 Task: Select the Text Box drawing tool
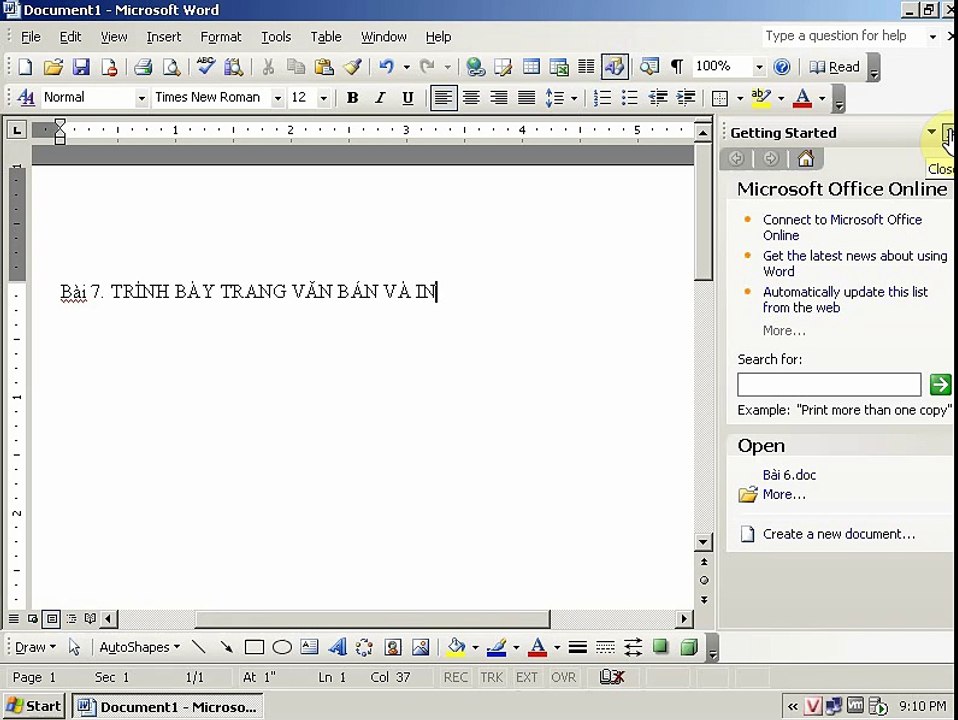click(x=309, y=647)
